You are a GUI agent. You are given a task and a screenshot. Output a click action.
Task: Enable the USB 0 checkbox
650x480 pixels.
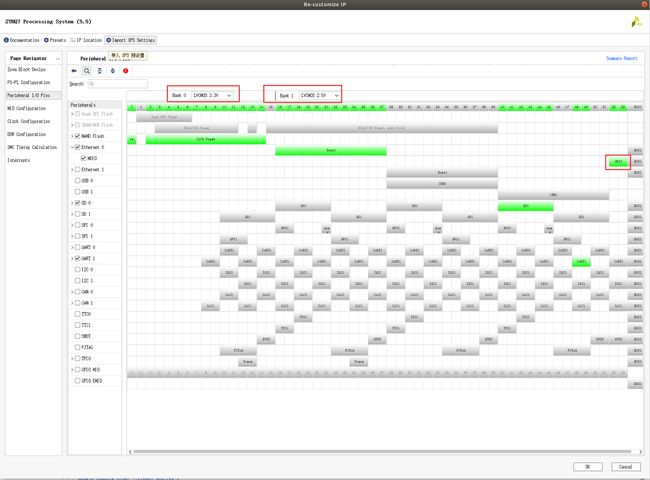tap(78, 181)
